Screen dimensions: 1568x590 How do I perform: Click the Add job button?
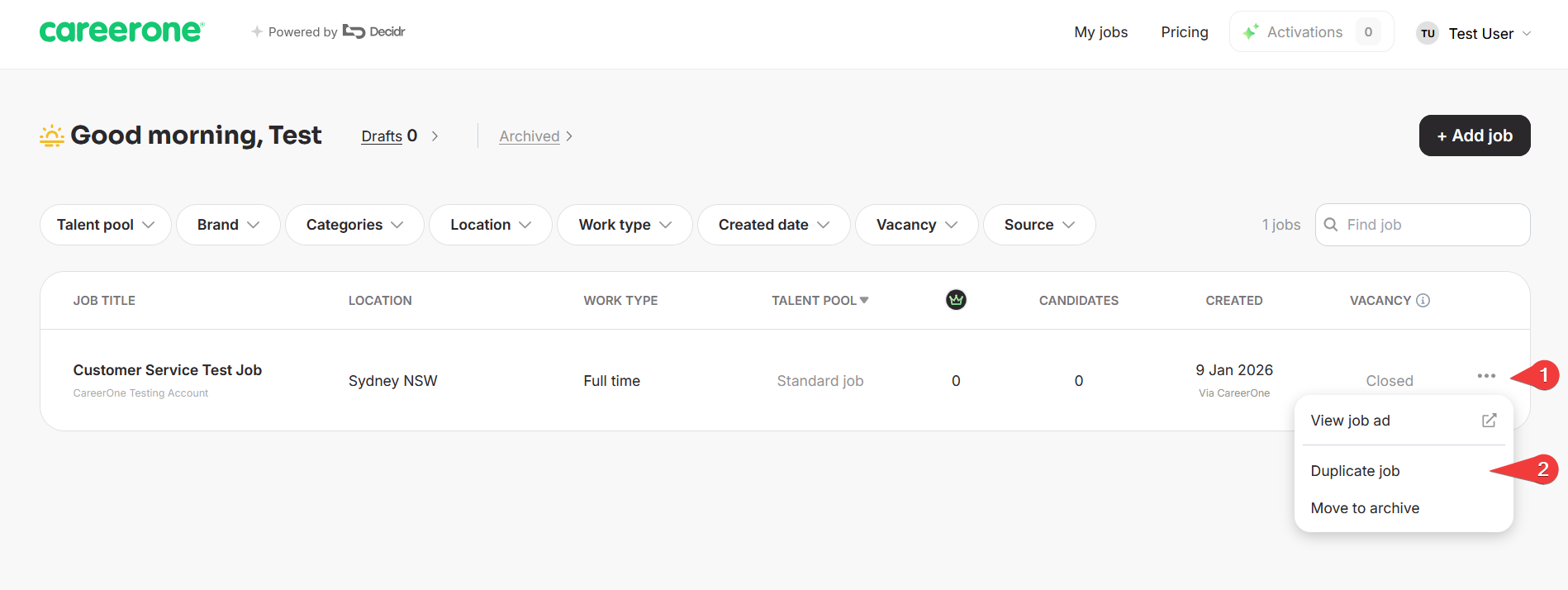click(x=1475, y=136)
